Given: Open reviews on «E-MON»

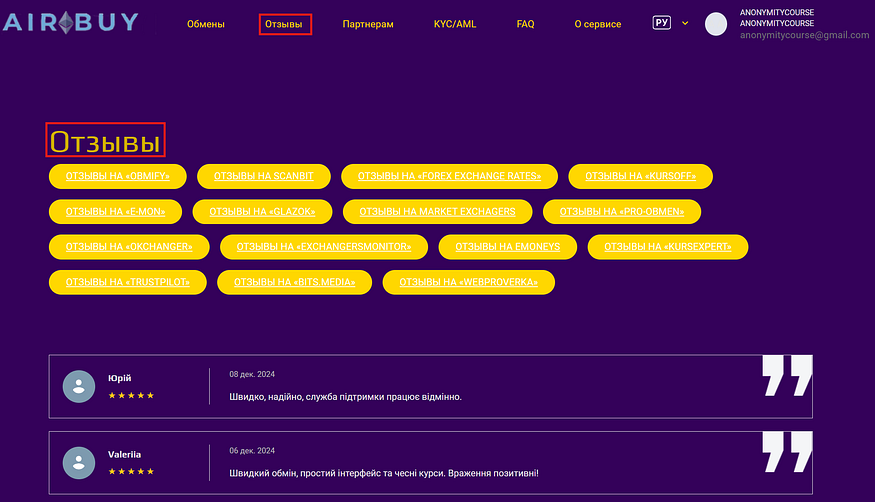Looking at the screenshot, I should coord(116,212).
